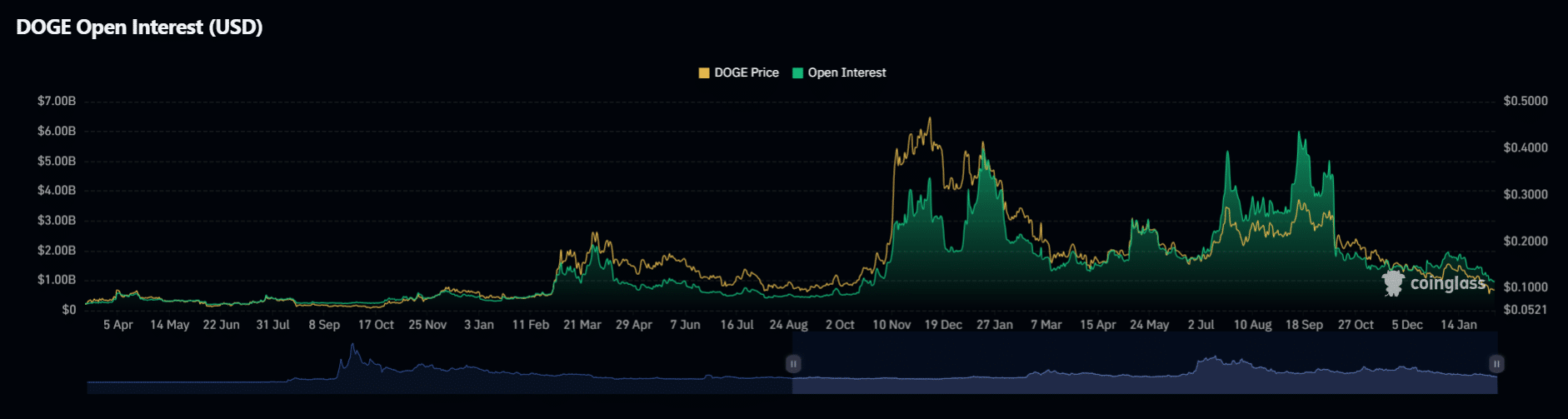Click the 3 Jan date label
Viewport: 1568px width, 419px height.
(479, 325)
